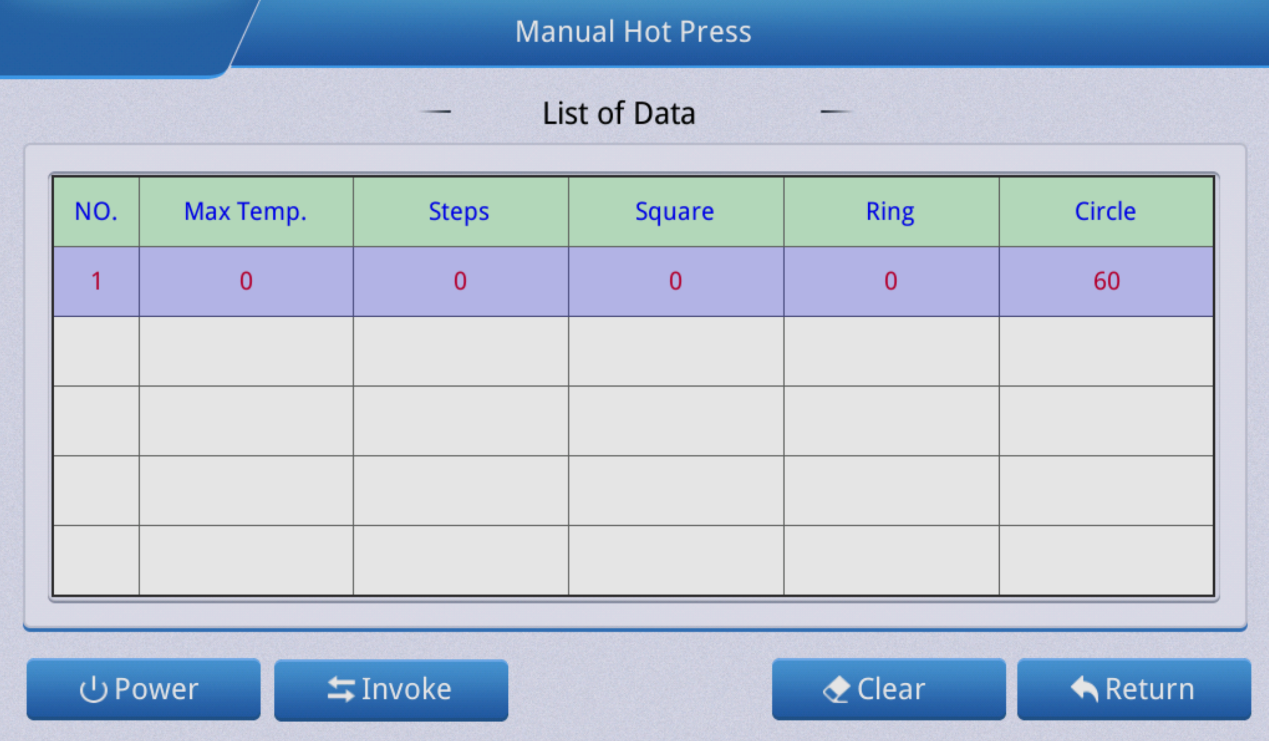Screen dimensions: 1269x741
Task: Select the Max Temp. column header
Action: [246, 212]
